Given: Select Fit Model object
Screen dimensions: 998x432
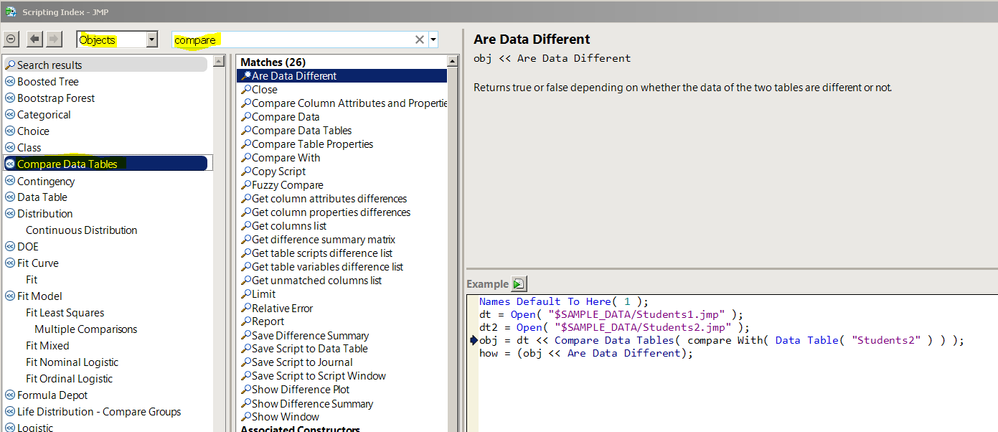Looking at the screenshot, I should pos(39,296).
